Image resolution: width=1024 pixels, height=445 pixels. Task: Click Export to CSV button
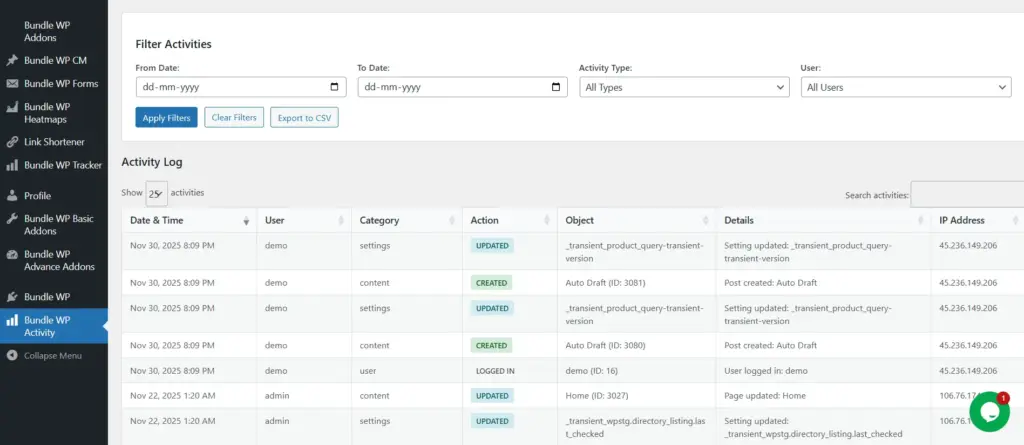[304, 118]
